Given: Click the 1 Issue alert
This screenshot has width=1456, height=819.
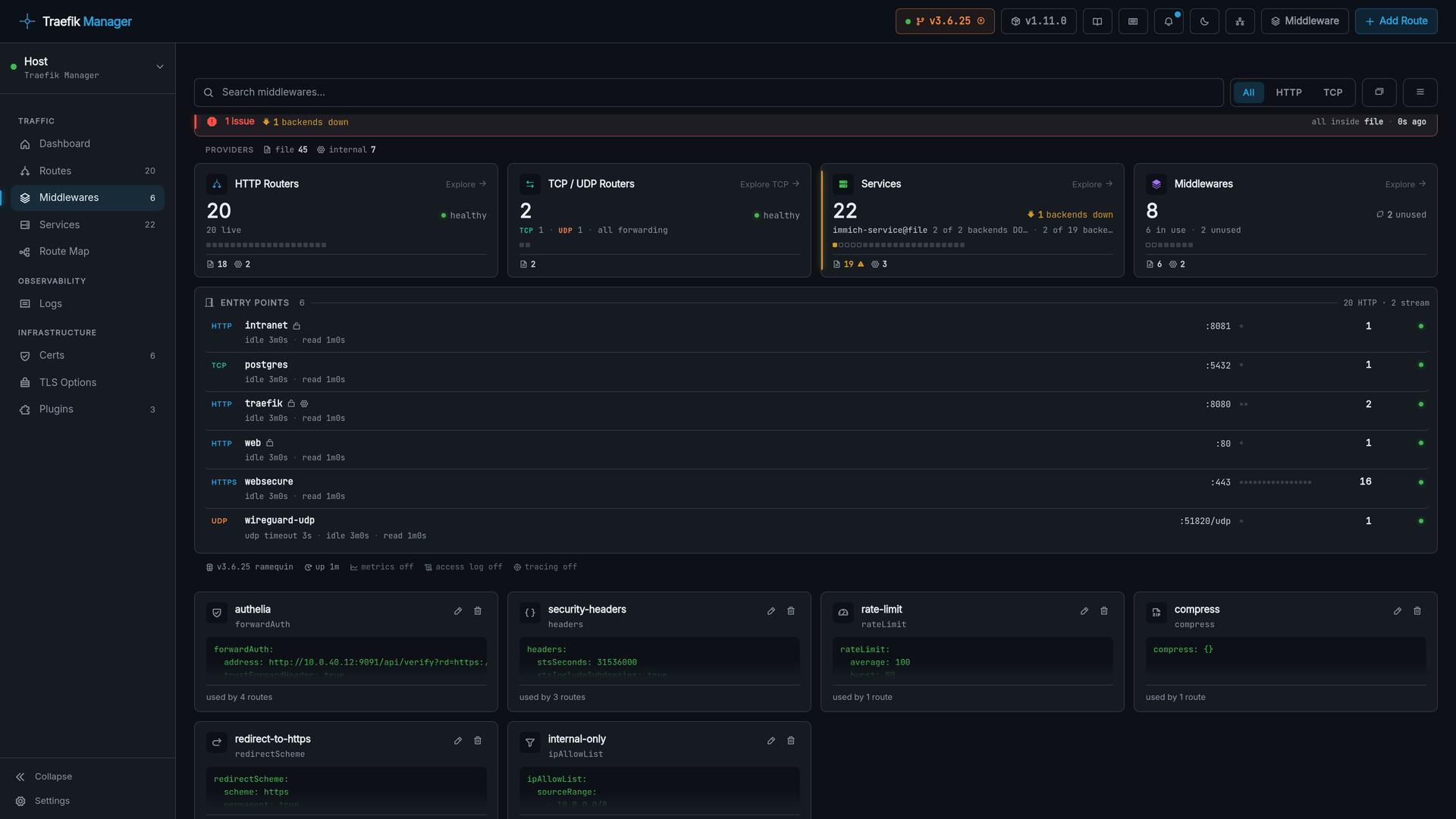Looking at the screenshot, I should (232, 121).
